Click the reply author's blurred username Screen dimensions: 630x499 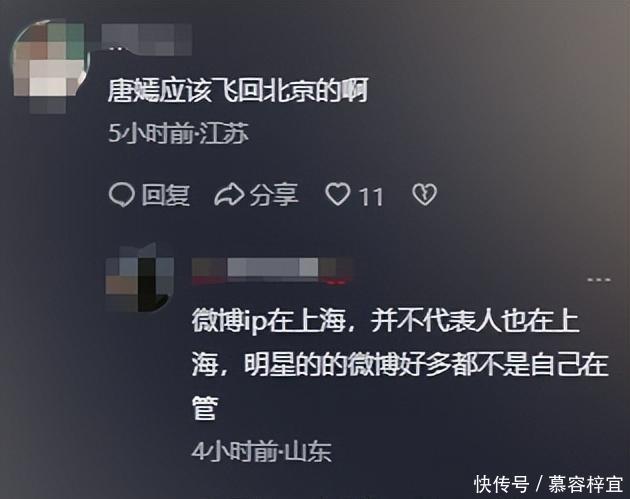[x=272, y=271]
